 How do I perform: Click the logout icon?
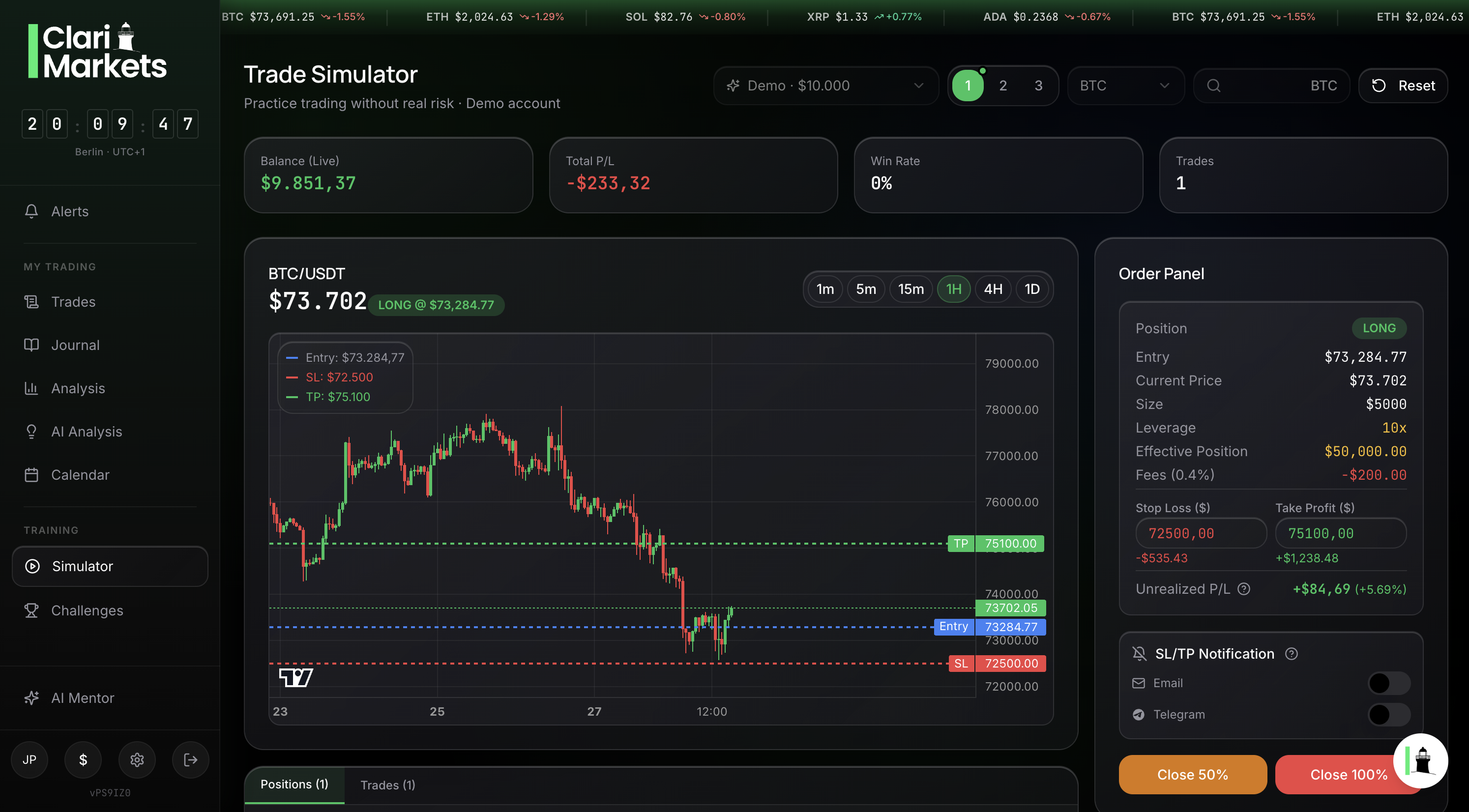(190, 759)
